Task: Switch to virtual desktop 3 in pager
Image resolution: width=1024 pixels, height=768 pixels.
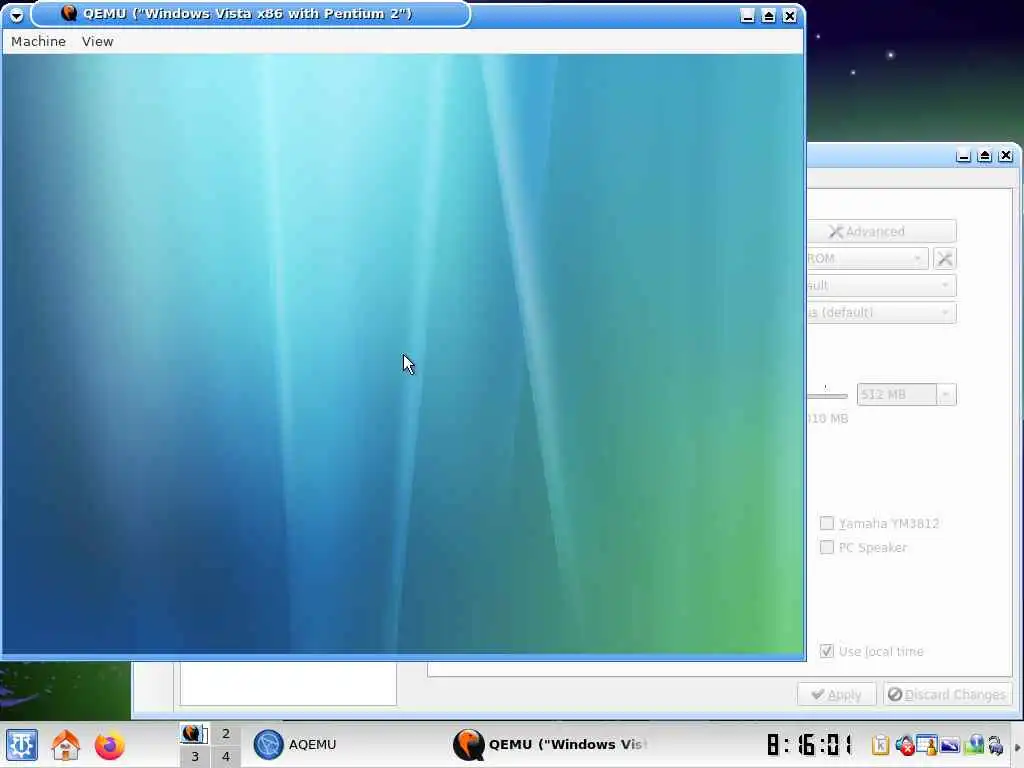Action: pyautogui.click(x=194, y=756)
